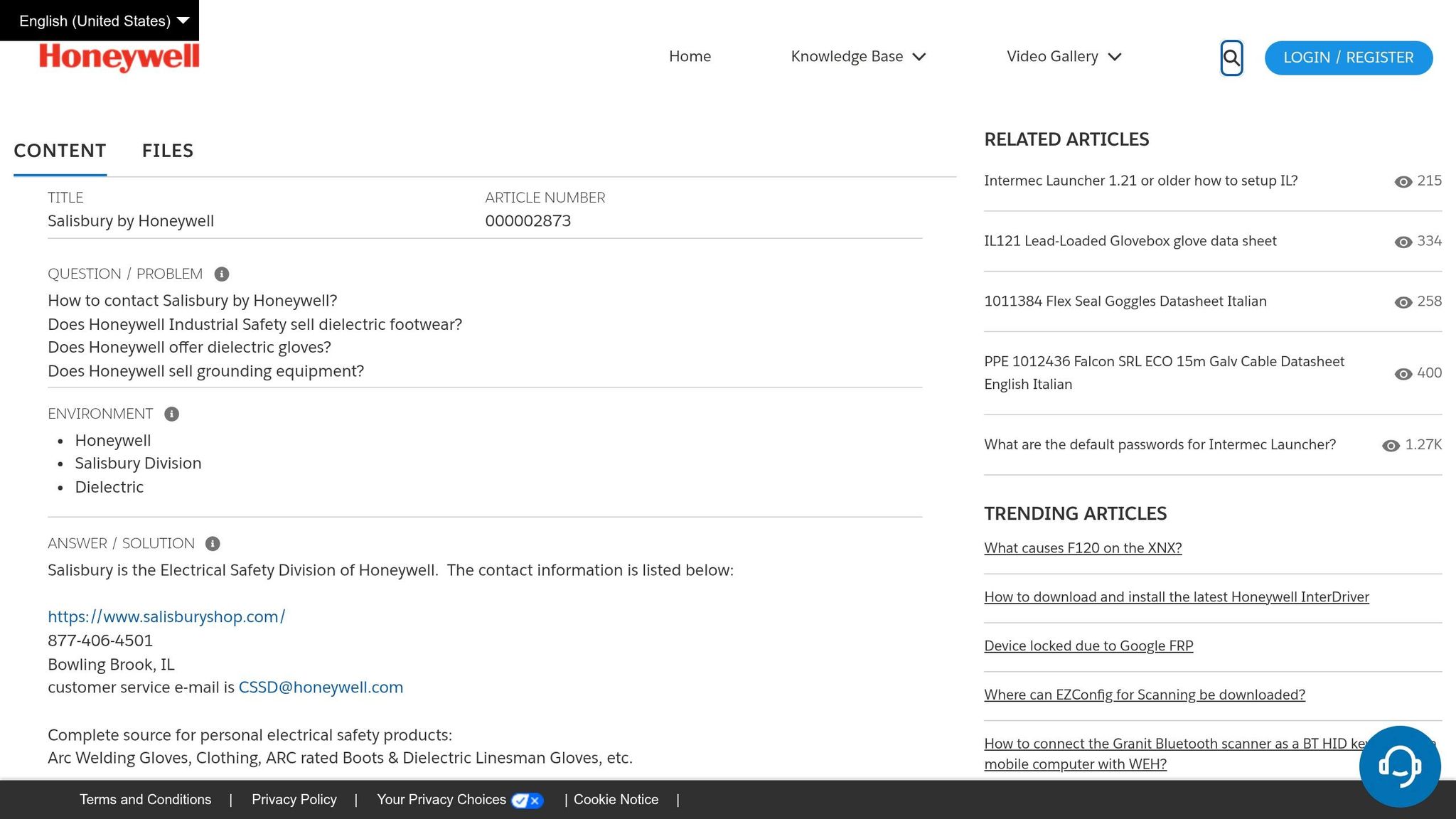Click eye icon beside 334 views
Screen dimensions: 1456x819
pyautogui.click(x=1403, y=242)
